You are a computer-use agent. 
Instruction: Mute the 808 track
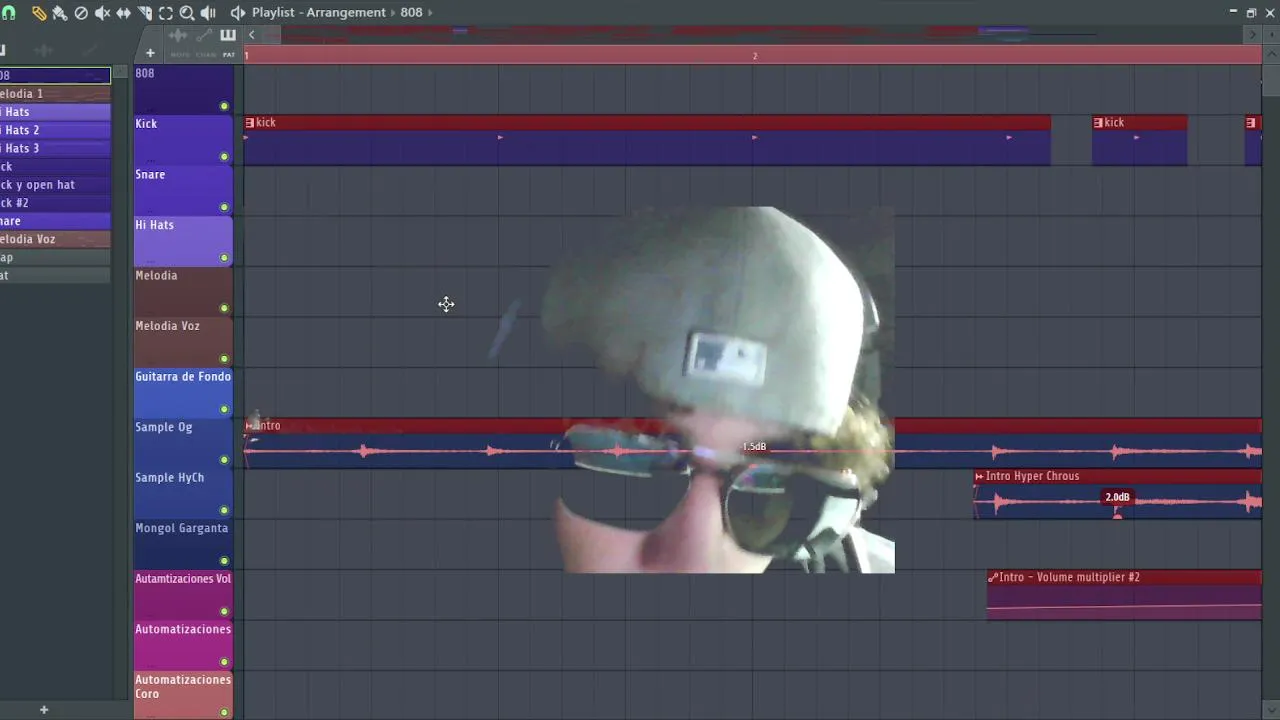[224, 106]
